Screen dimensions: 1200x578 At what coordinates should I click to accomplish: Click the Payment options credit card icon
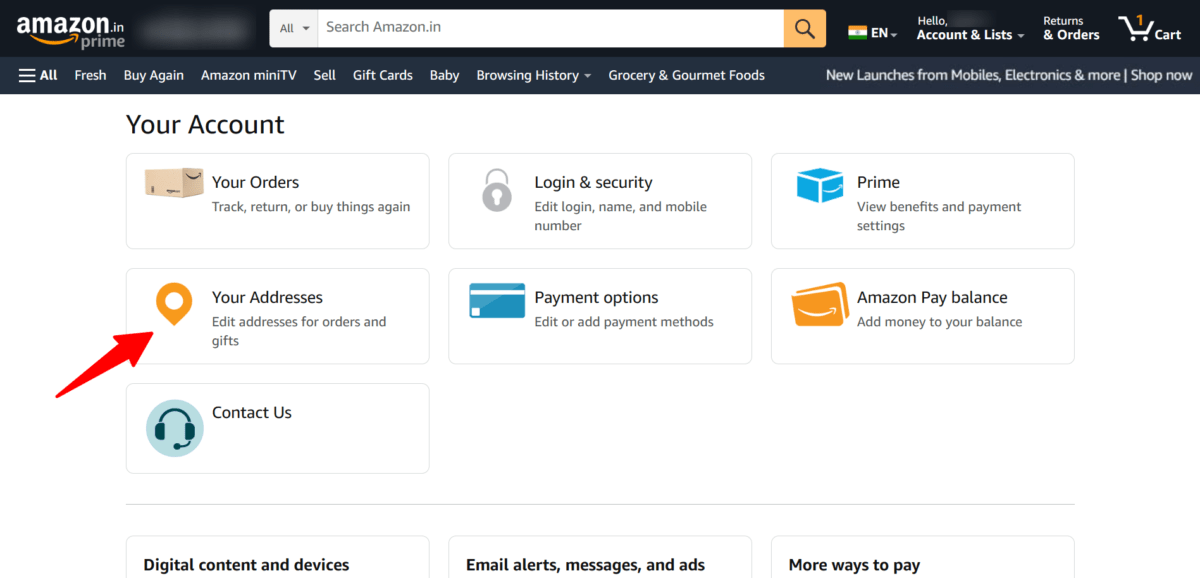click(497, 300)
